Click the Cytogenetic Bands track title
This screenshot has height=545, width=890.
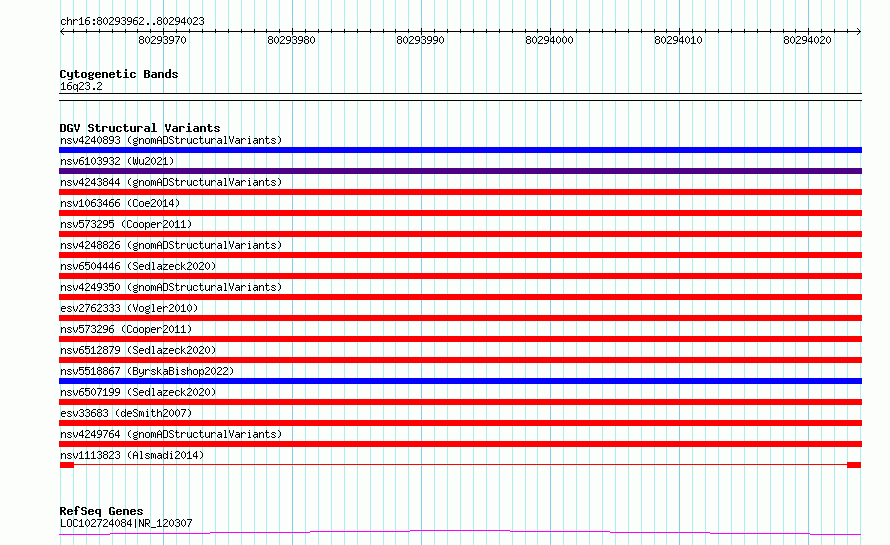(x=119, y=74)
